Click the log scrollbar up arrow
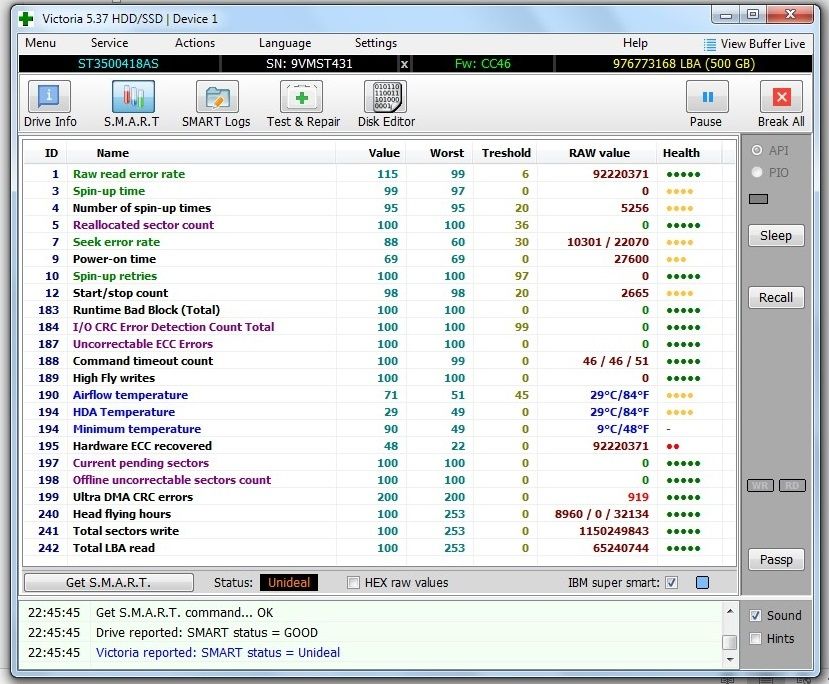This screenshot has width=829, height=684. click(730, 612)
